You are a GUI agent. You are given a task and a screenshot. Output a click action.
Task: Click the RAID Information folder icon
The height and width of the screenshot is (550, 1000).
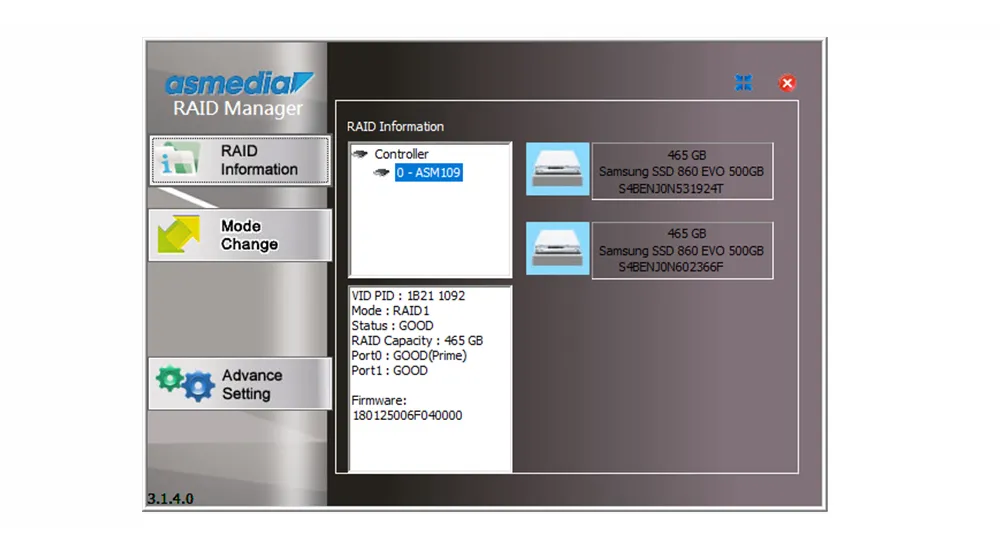[180, 159]
